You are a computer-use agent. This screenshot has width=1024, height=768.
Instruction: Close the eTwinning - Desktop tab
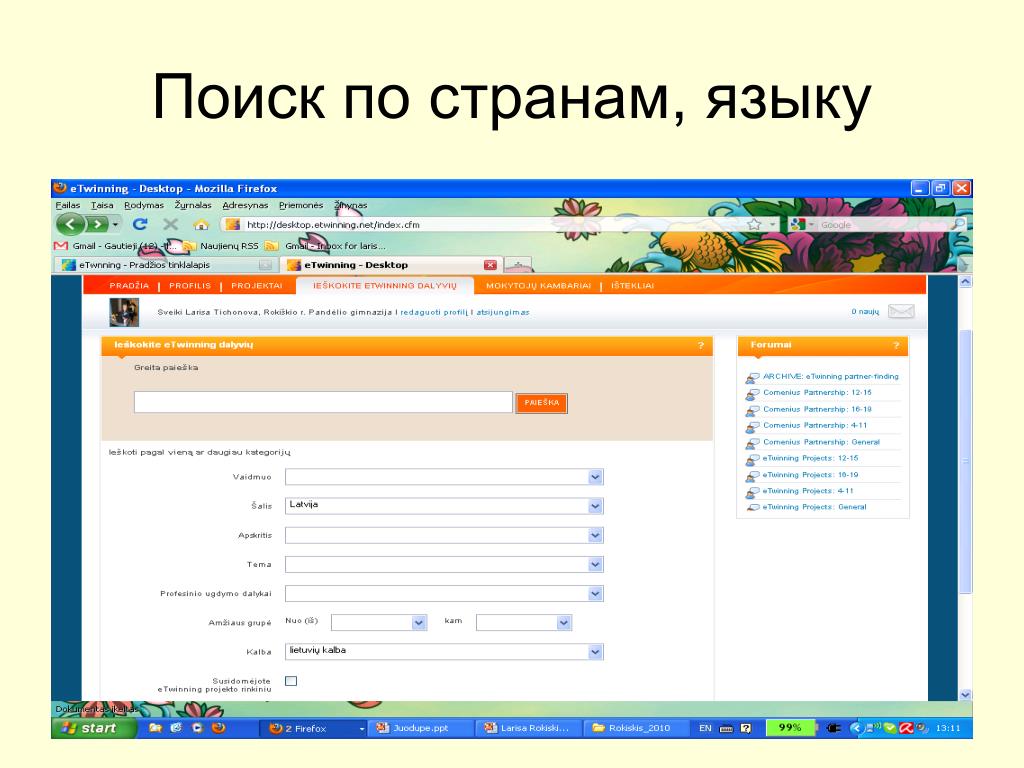(490, 264)
